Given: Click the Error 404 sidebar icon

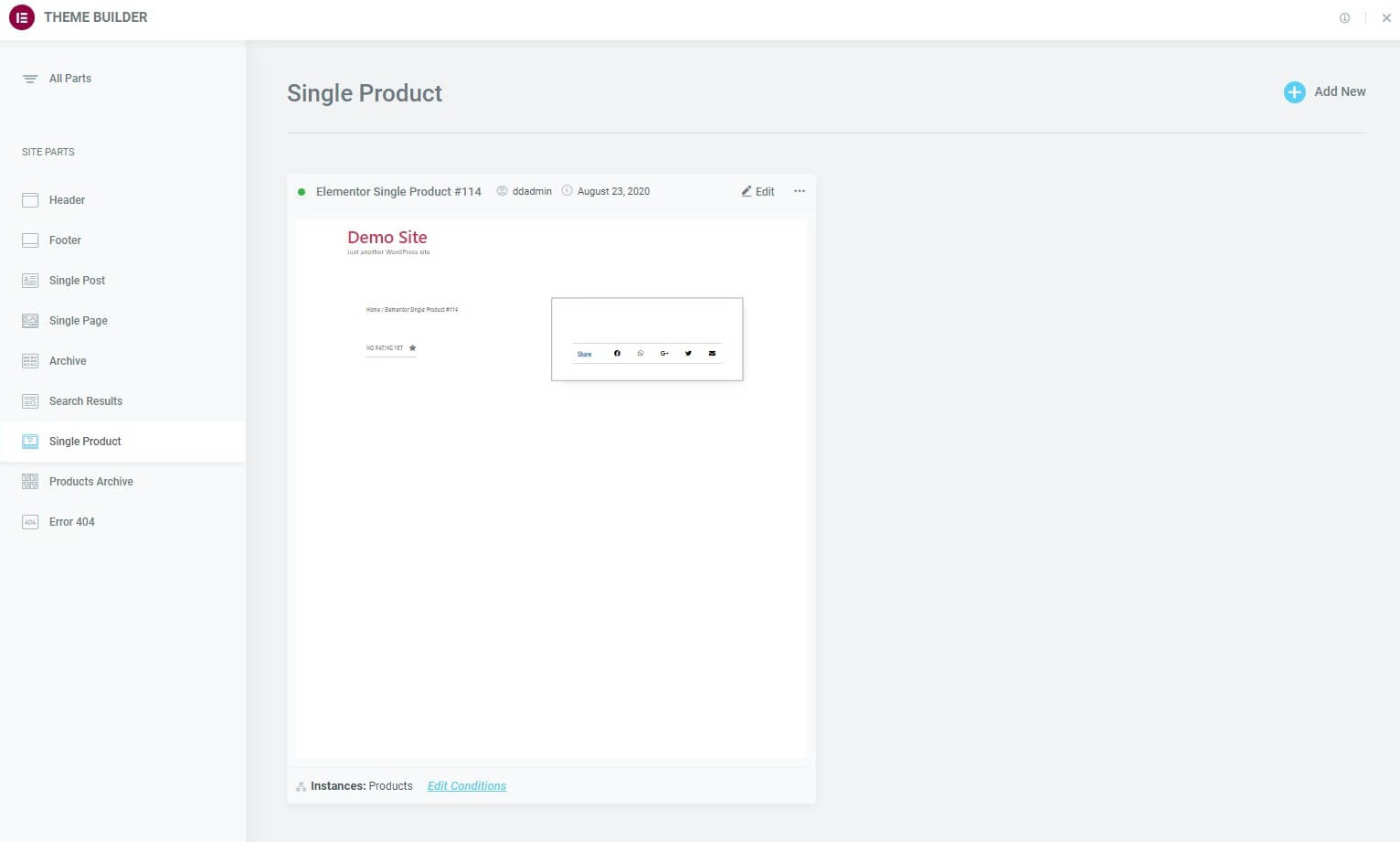Looking at the screenshot, I should 30,521.
